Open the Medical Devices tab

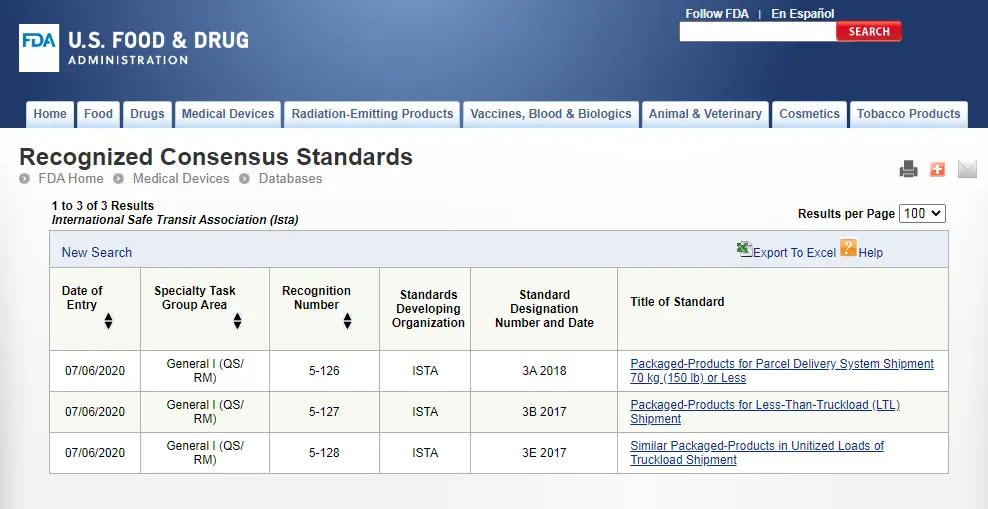(227, 114)
